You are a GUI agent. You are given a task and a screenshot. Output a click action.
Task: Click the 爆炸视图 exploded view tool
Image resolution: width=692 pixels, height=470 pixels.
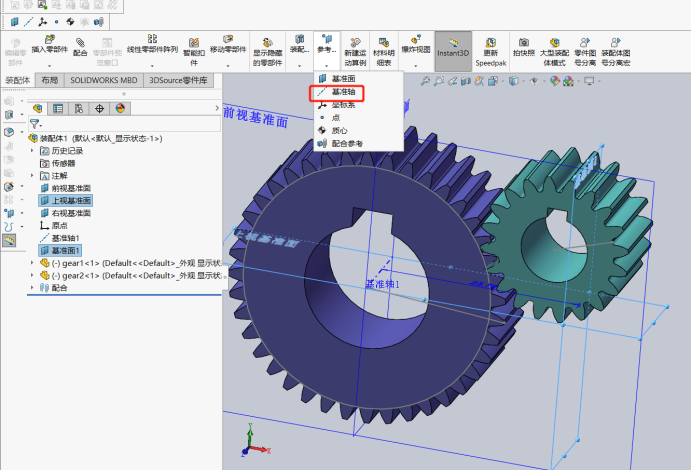416,44
